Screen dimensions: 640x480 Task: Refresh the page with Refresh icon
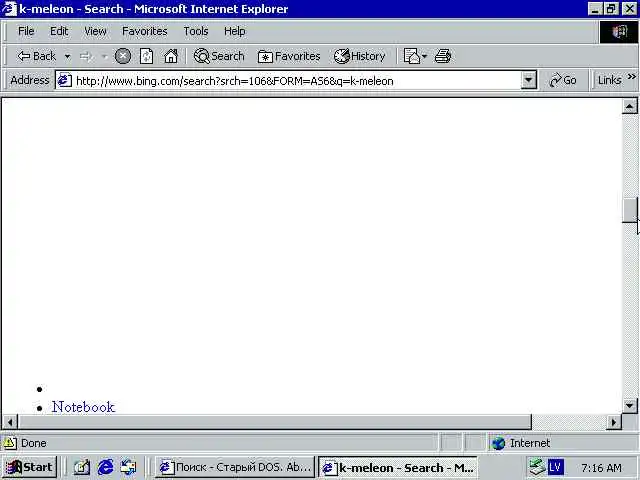147,56
